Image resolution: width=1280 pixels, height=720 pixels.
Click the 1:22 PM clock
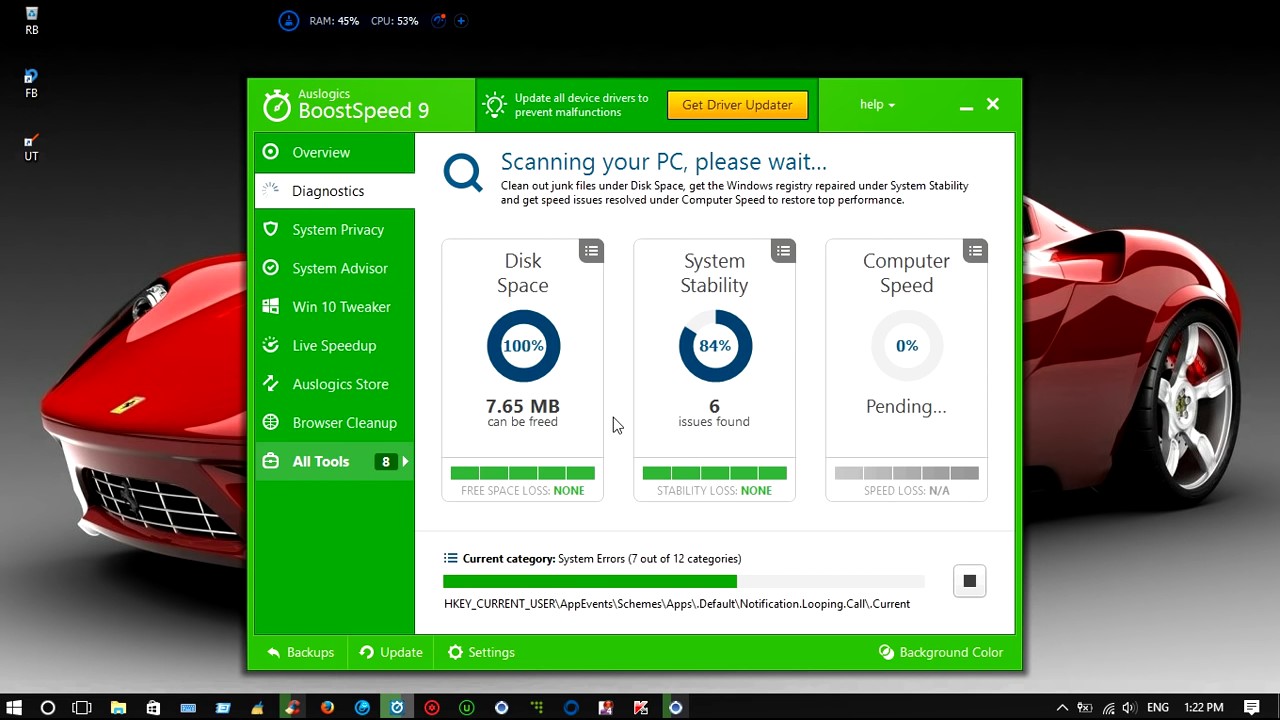(x=1204, y=707)
